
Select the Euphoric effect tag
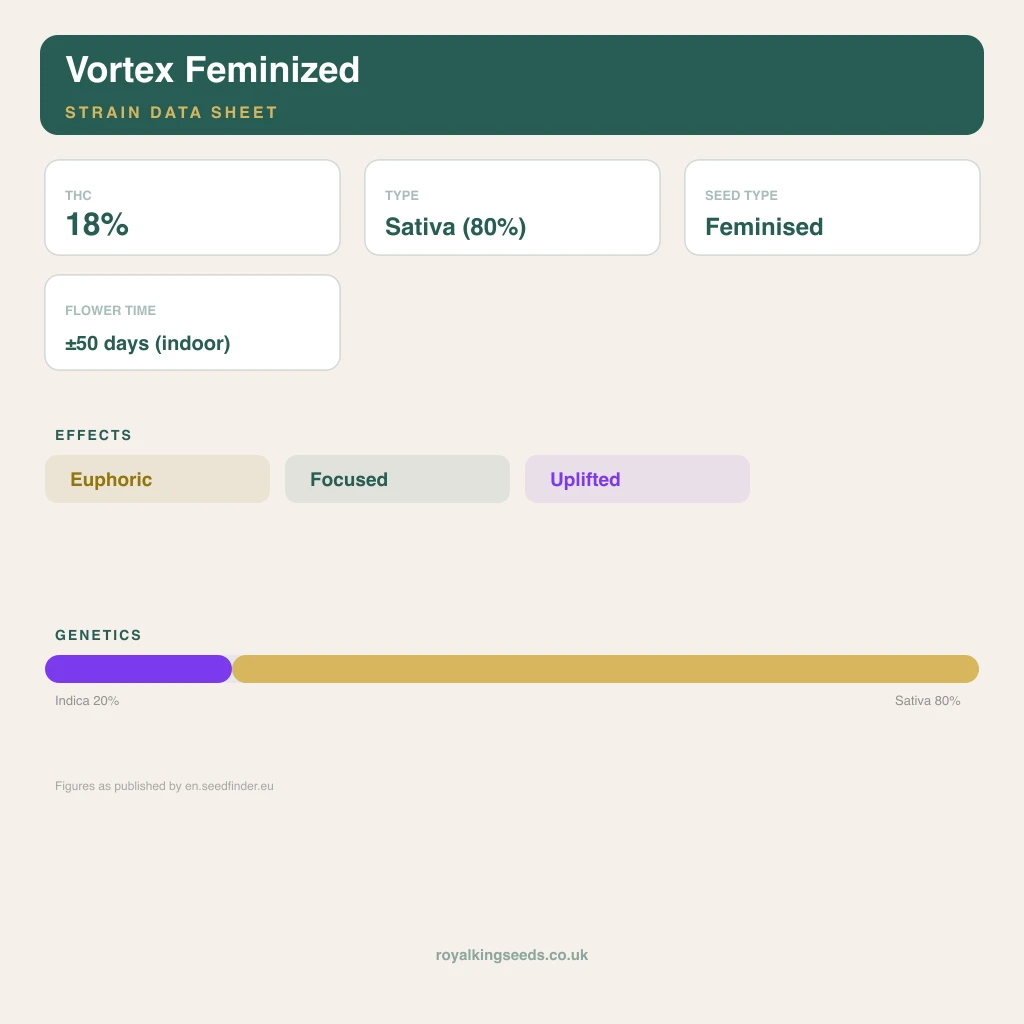[x=157, y=479]
